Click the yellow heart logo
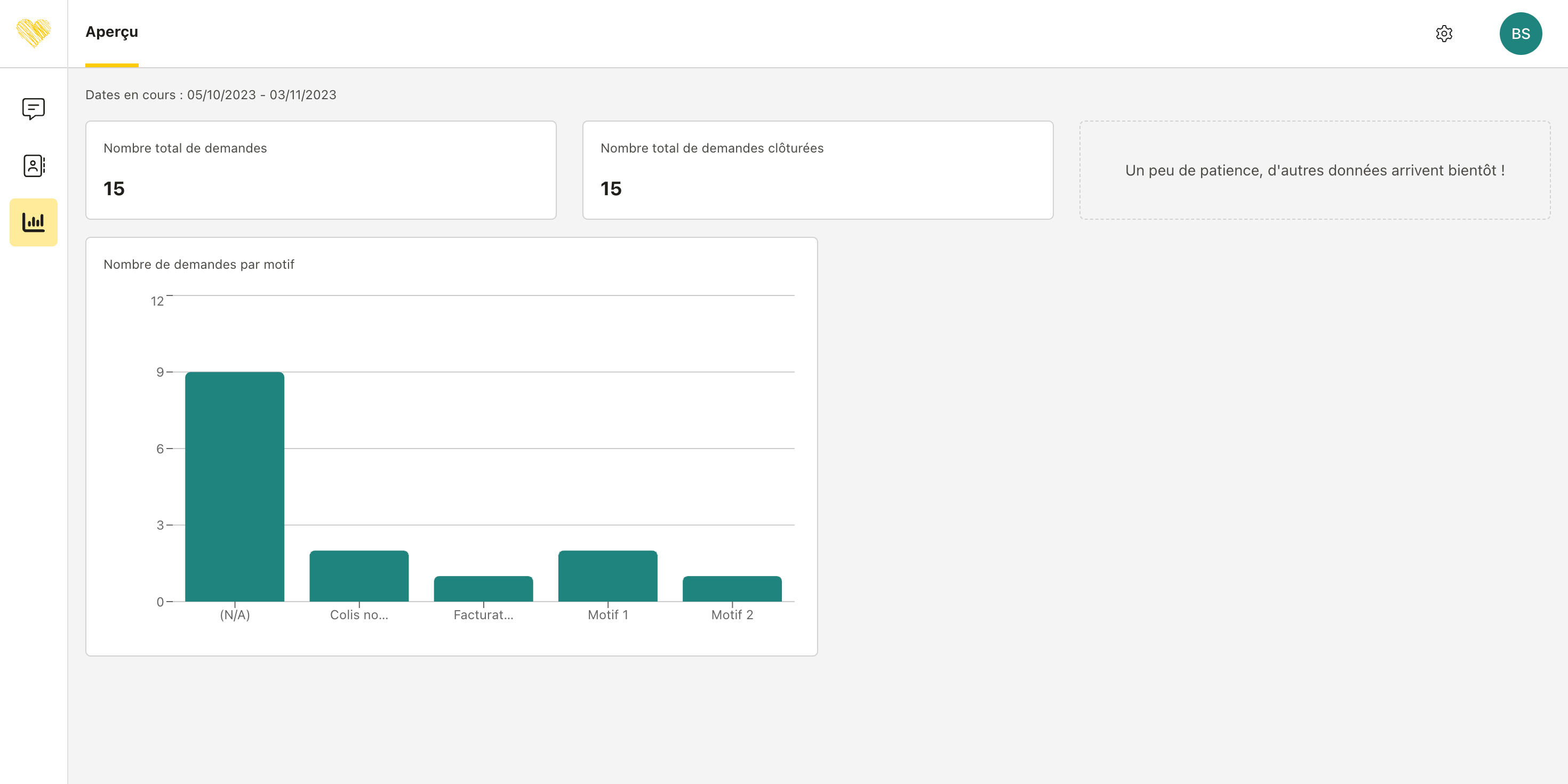Screen dimensions: 1568x784 pos(33,33)
